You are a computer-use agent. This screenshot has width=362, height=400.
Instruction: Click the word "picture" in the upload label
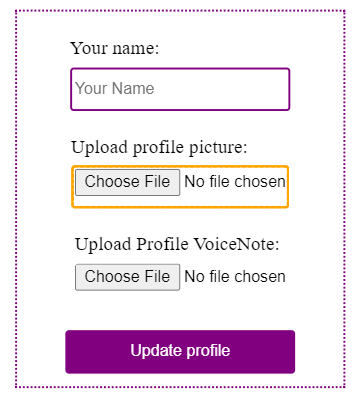pos(216,148)
